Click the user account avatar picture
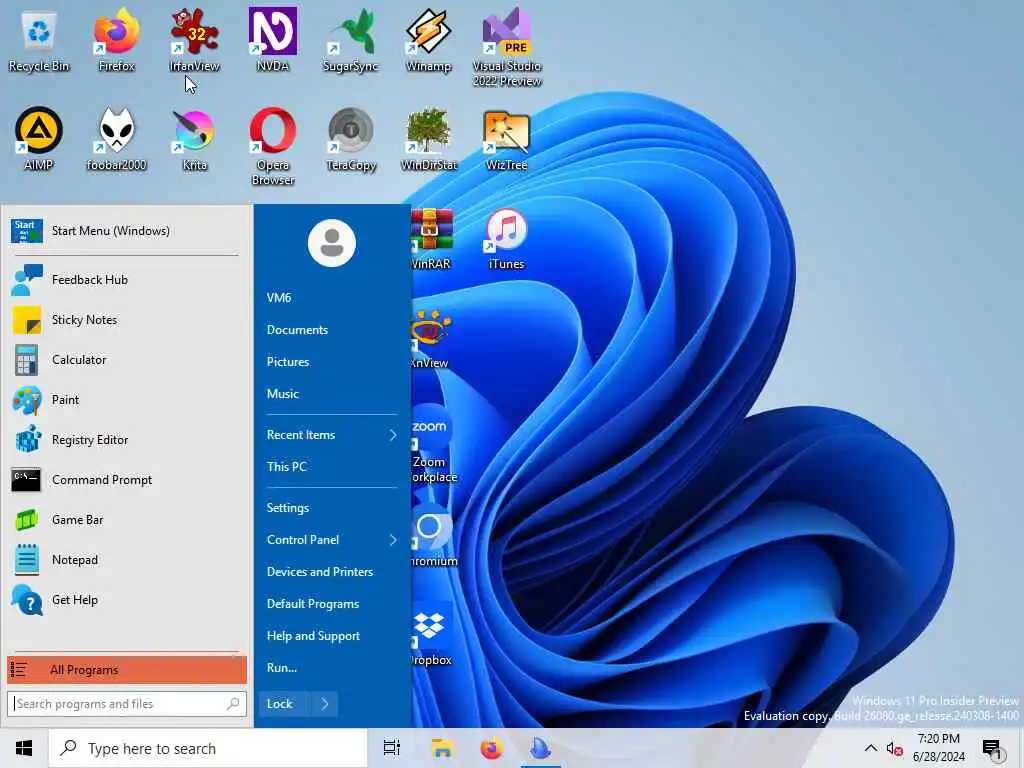Viewport: 1024px width, 768px height. tap(332, 243)
